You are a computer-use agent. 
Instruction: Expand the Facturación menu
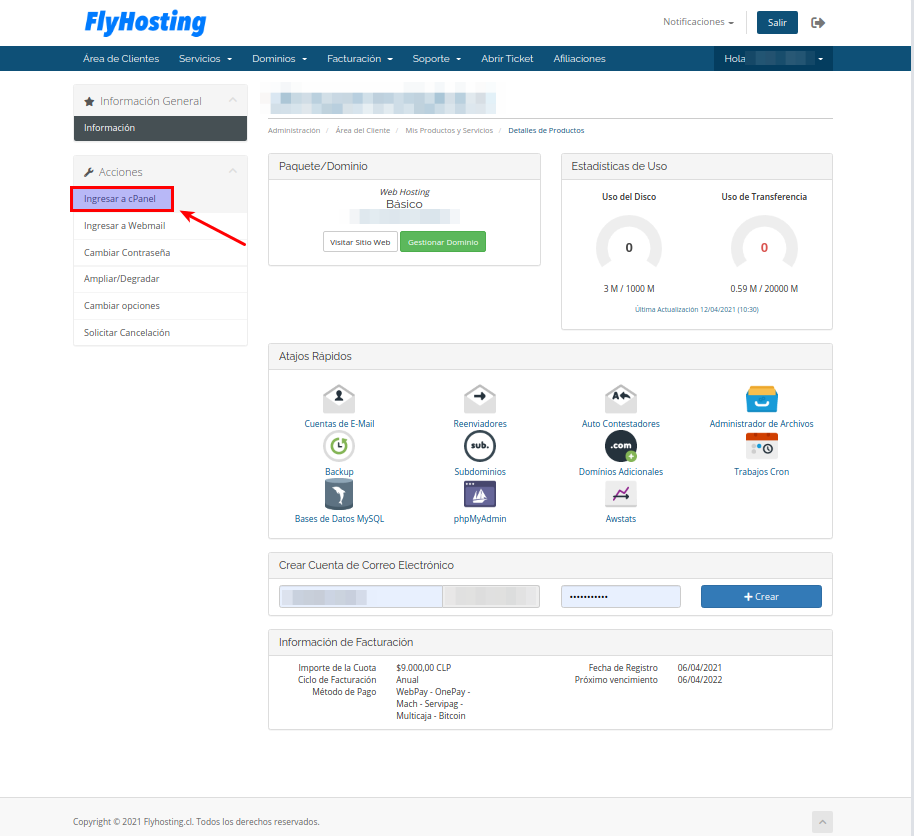click(360, 58)
